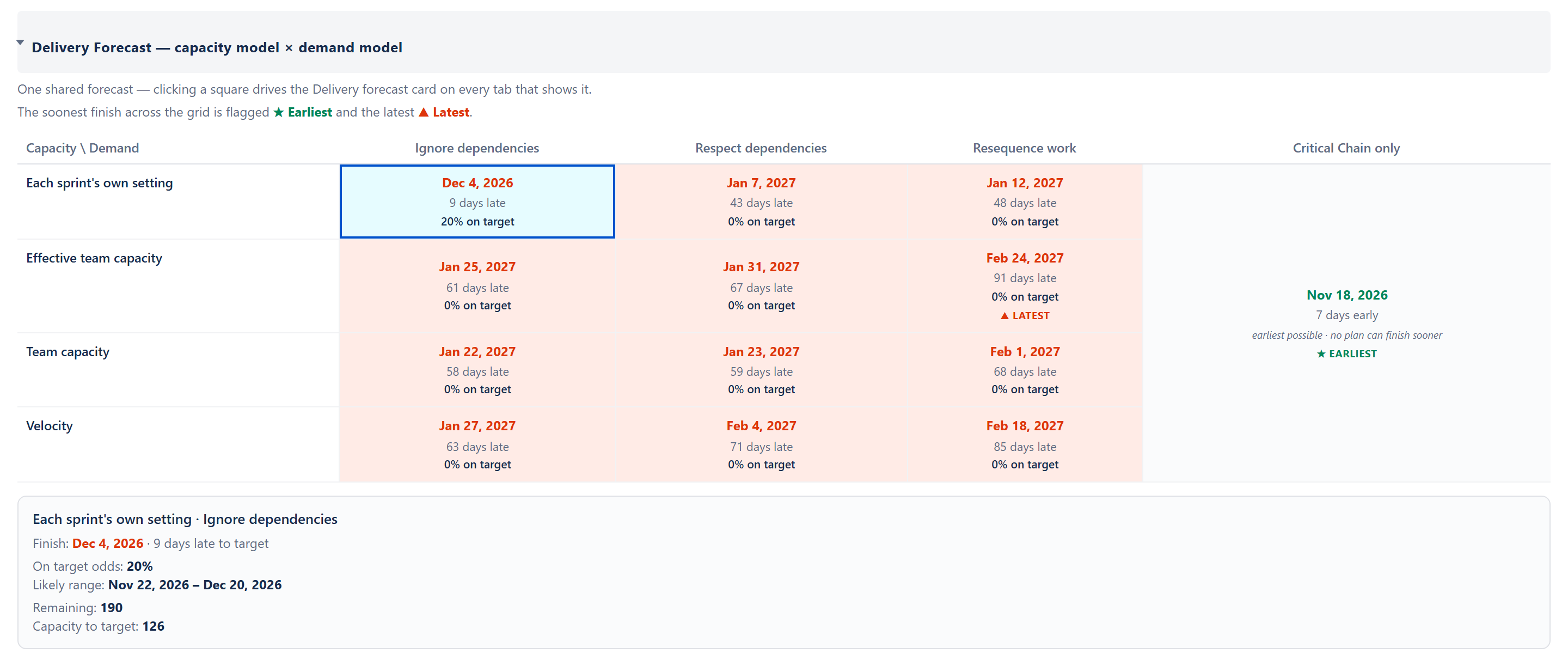Click the 'Respect dependencies' column header

[x=761, y=148]
